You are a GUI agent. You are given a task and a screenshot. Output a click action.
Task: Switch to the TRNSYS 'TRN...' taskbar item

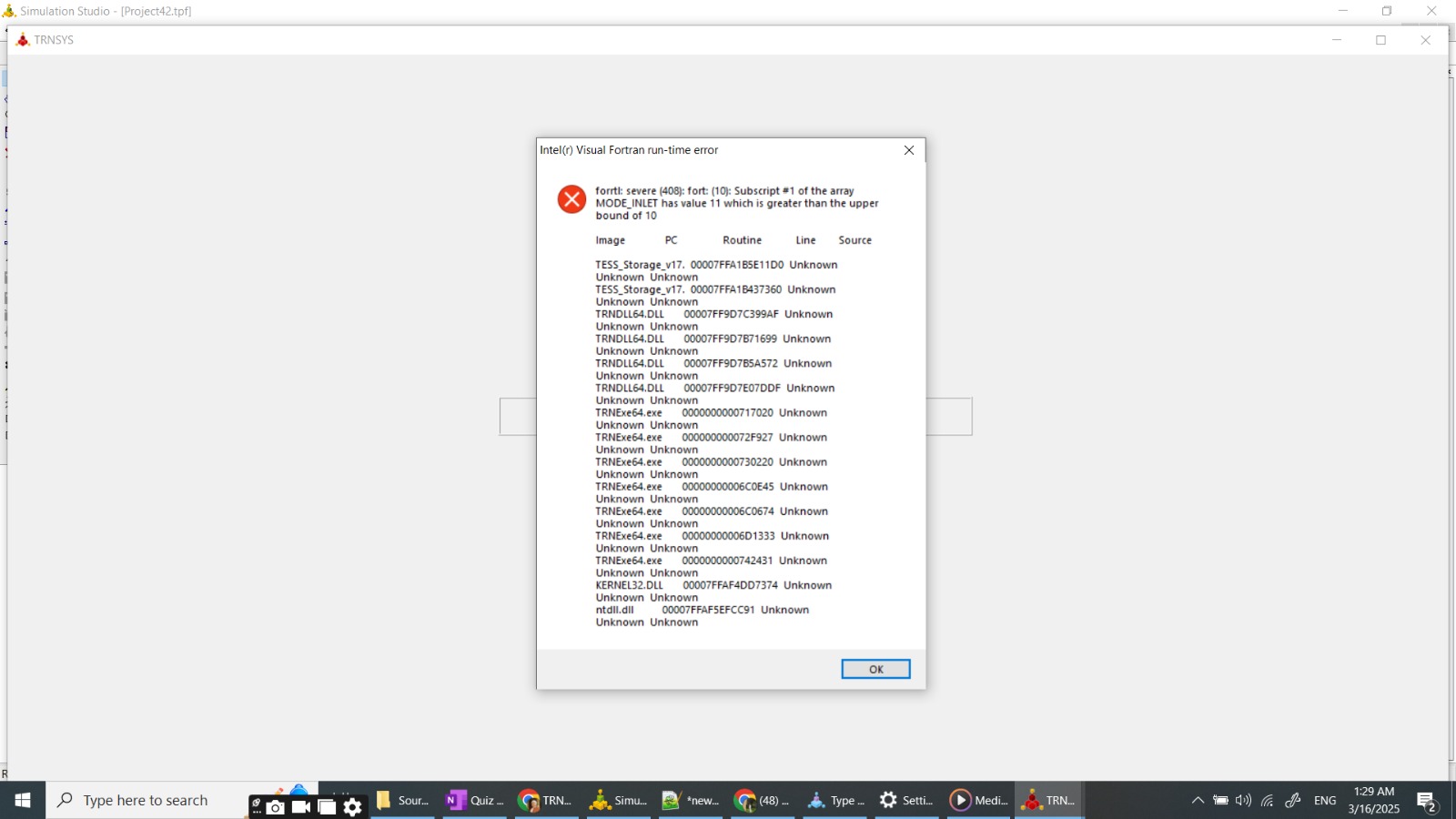pyautogui.click(x=1049, y=800)
